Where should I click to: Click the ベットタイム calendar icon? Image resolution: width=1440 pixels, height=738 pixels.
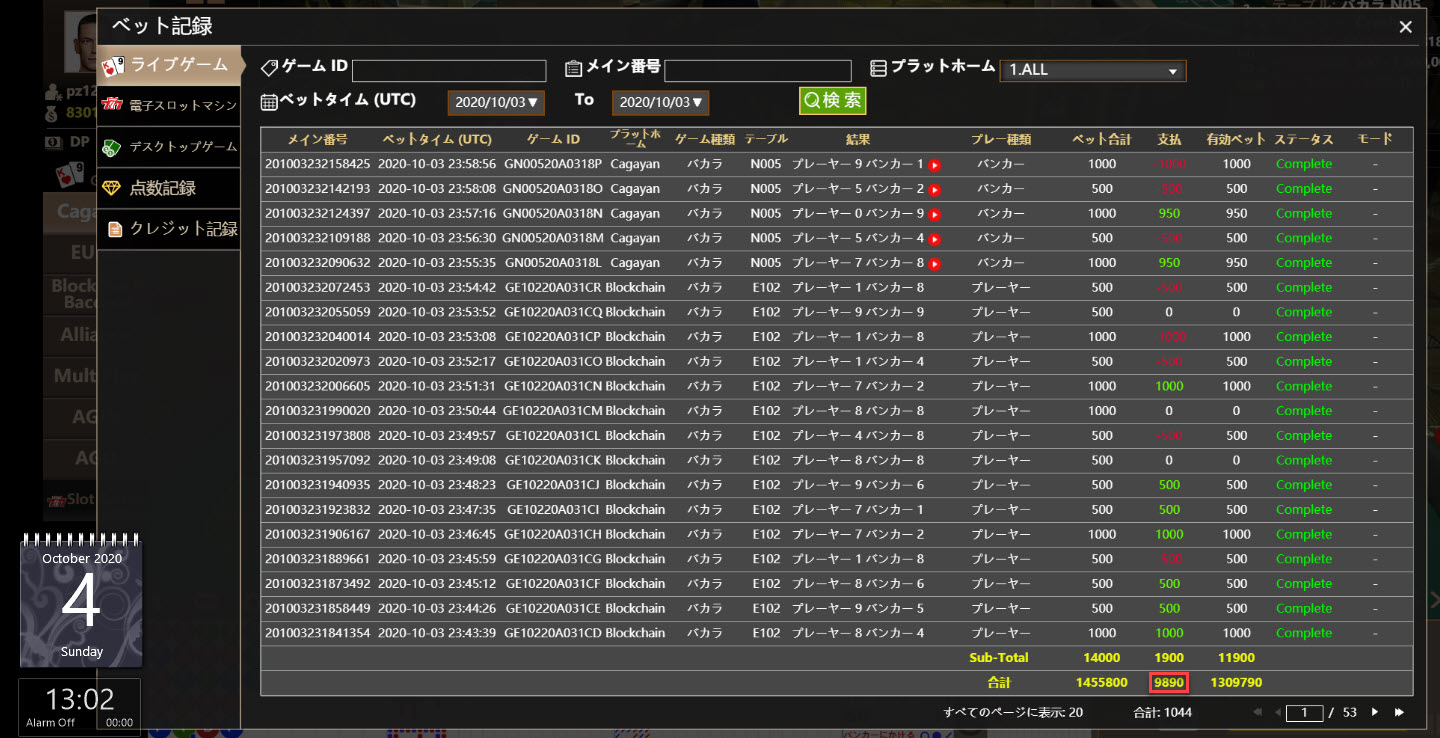click(x=268, y=101)
